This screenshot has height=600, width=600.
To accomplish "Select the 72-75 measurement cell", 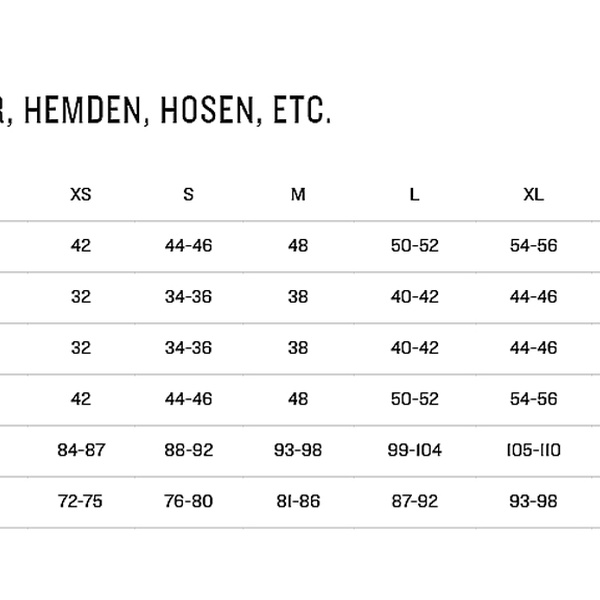I will pyautogui.click(x=81, y=501).
